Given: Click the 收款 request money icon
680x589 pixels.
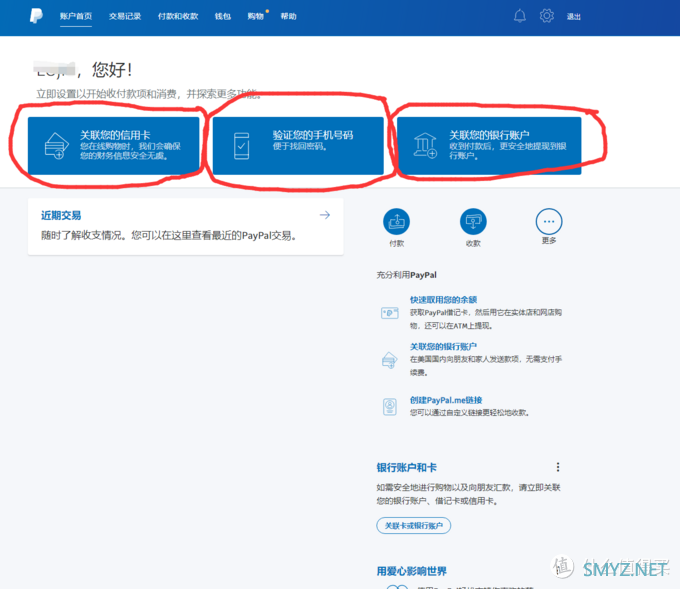Looking at the screenshot, I should tap(473, 222).
